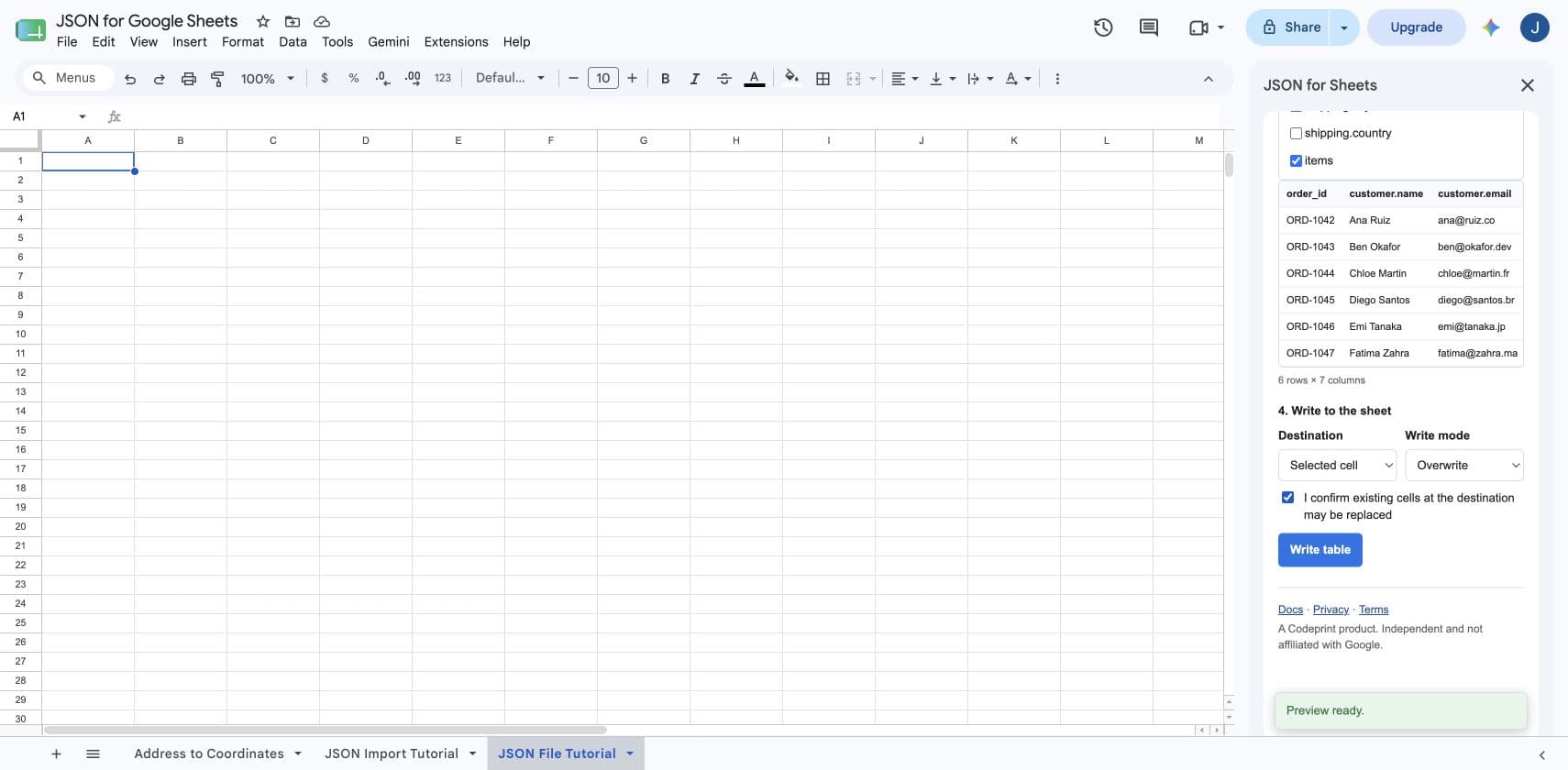Screen dimensions: 1568x770
Task: Click the video call camera icon
Action: coord(1198,27)
